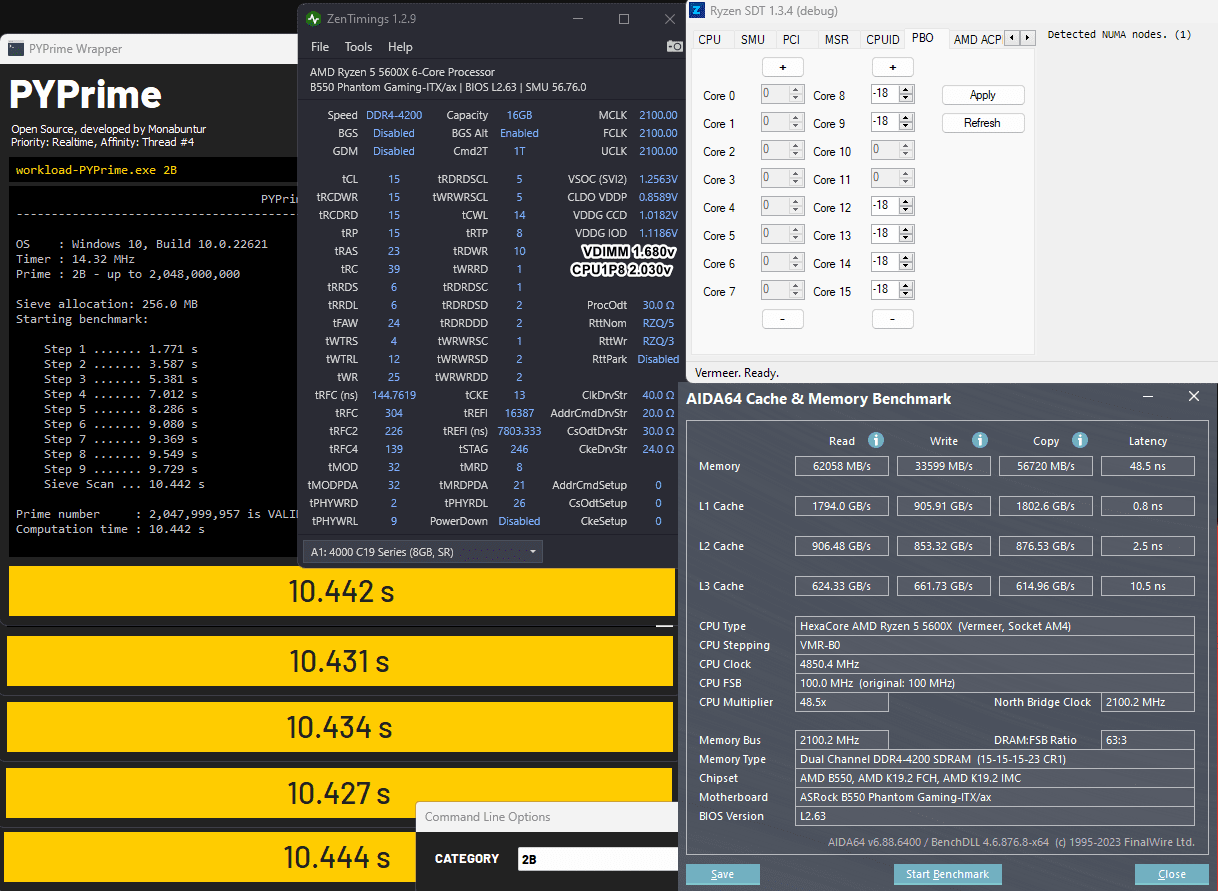
Task: Click the Motherboard value ASRock B550 Phantom Gaming-ITX/ax
Action: point(995,797)
